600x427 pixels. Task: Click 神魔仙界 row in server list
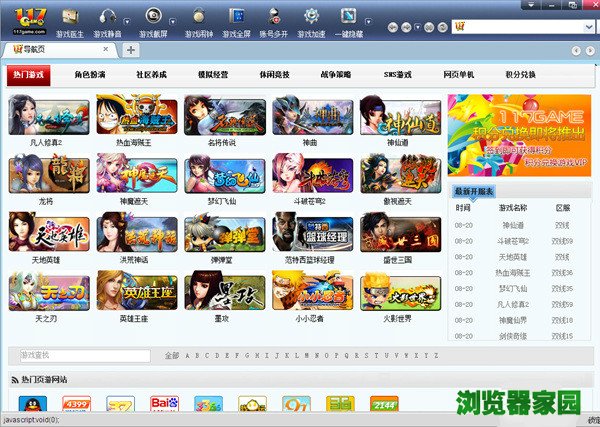(x=514, y=320)
